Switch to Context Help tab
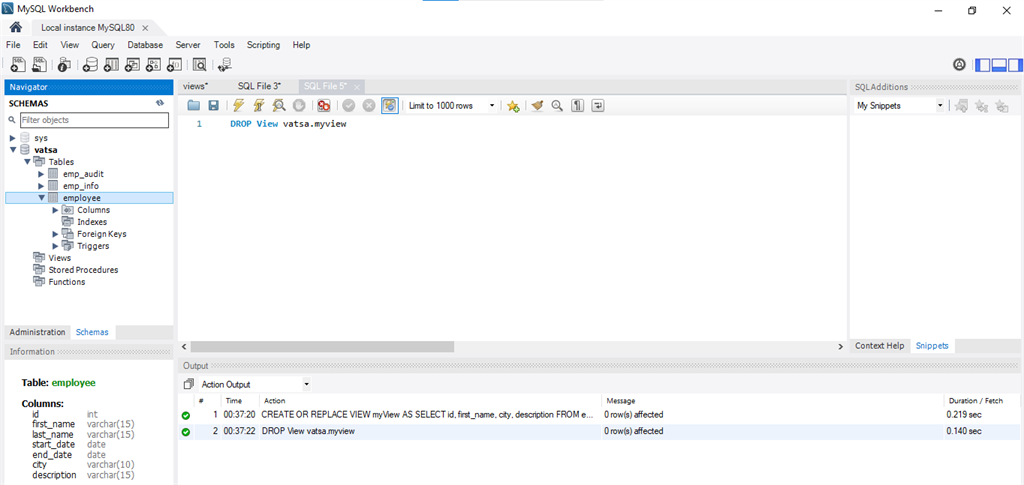The image size is (1024, 485). 880,346
